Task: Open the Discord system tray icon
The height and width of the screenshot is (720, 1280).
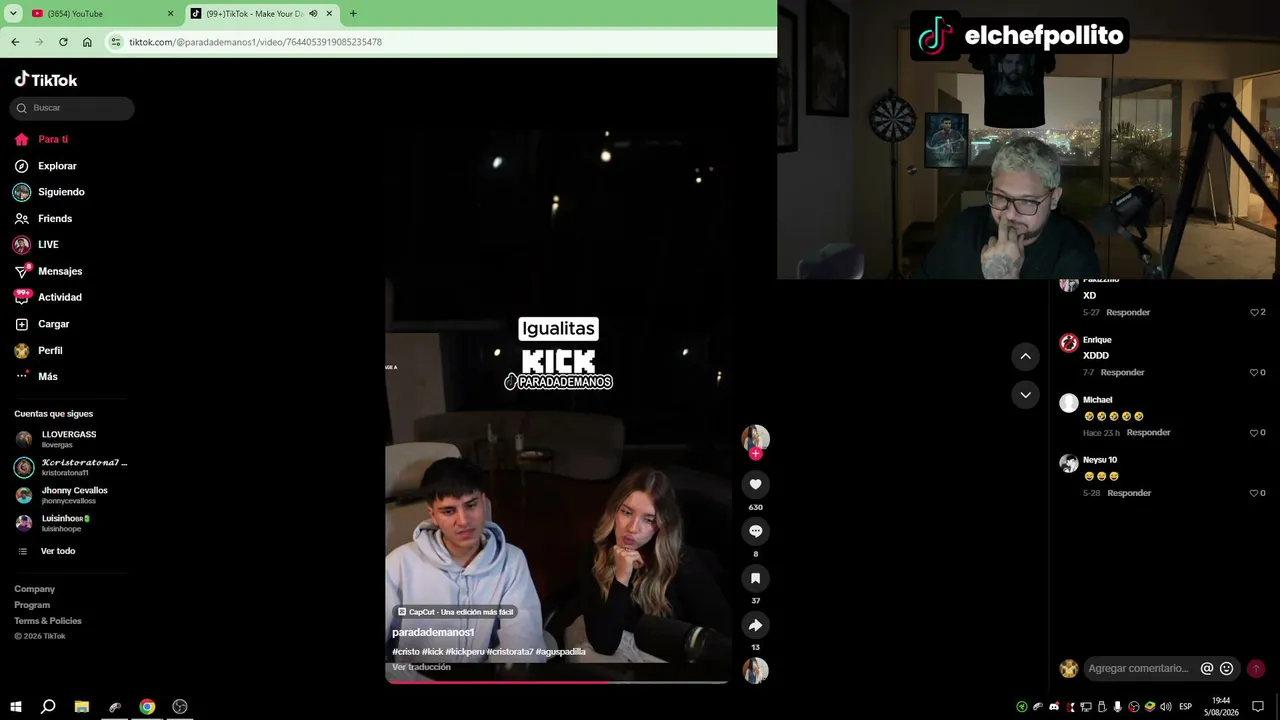Action: coord(1054,707)
